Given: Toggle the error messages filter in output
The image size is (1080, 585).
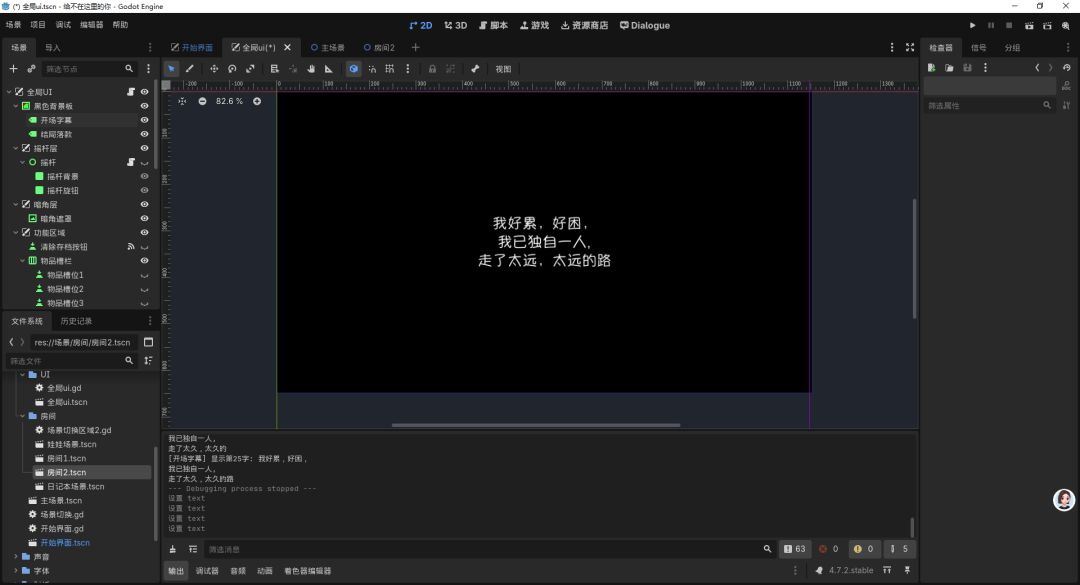Looking at the screenshot, I should pos(829,549).
